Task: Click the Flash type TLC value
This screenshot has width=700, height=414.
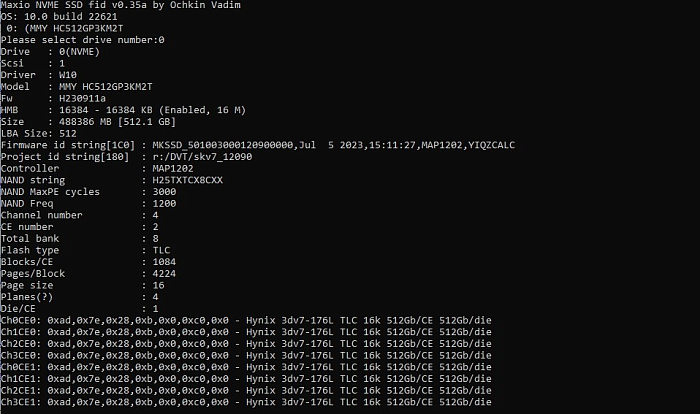Action: [x=161, y=250]
